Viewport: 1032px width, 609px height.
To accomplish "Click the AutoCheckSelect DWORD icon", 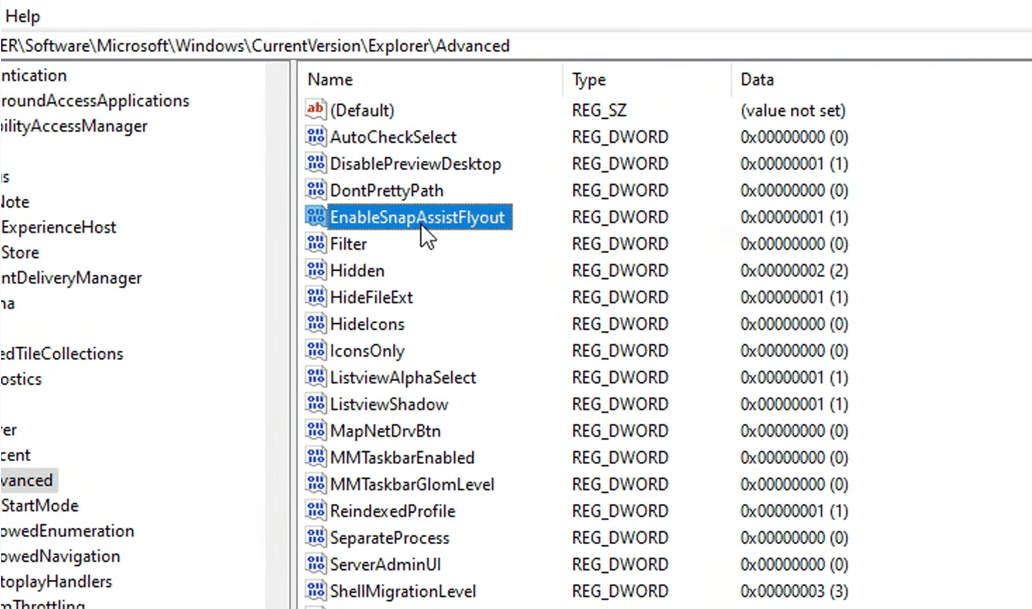I will coord(316,136).
